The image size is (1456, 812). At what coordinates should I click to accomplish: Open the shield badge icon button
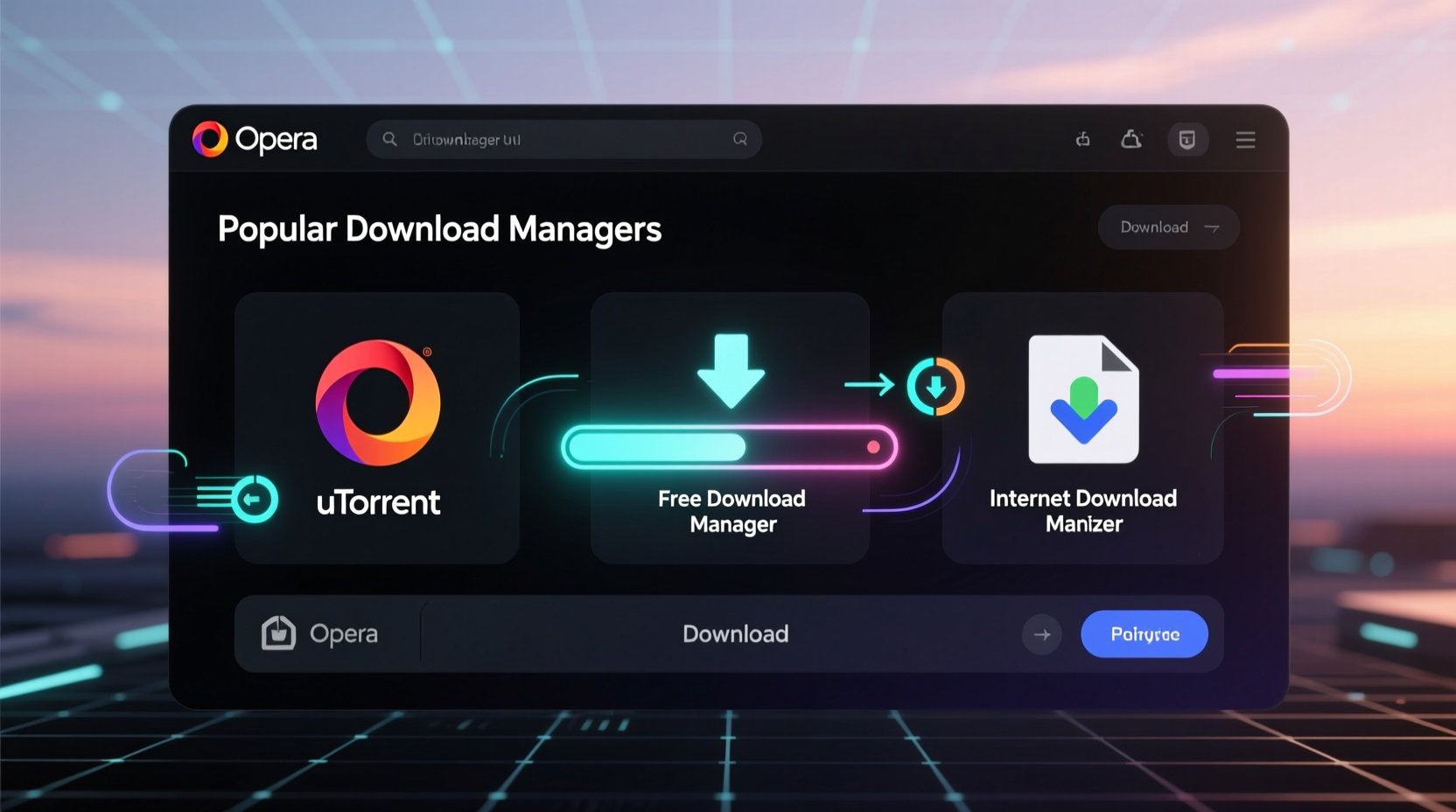coord(1187,140)
